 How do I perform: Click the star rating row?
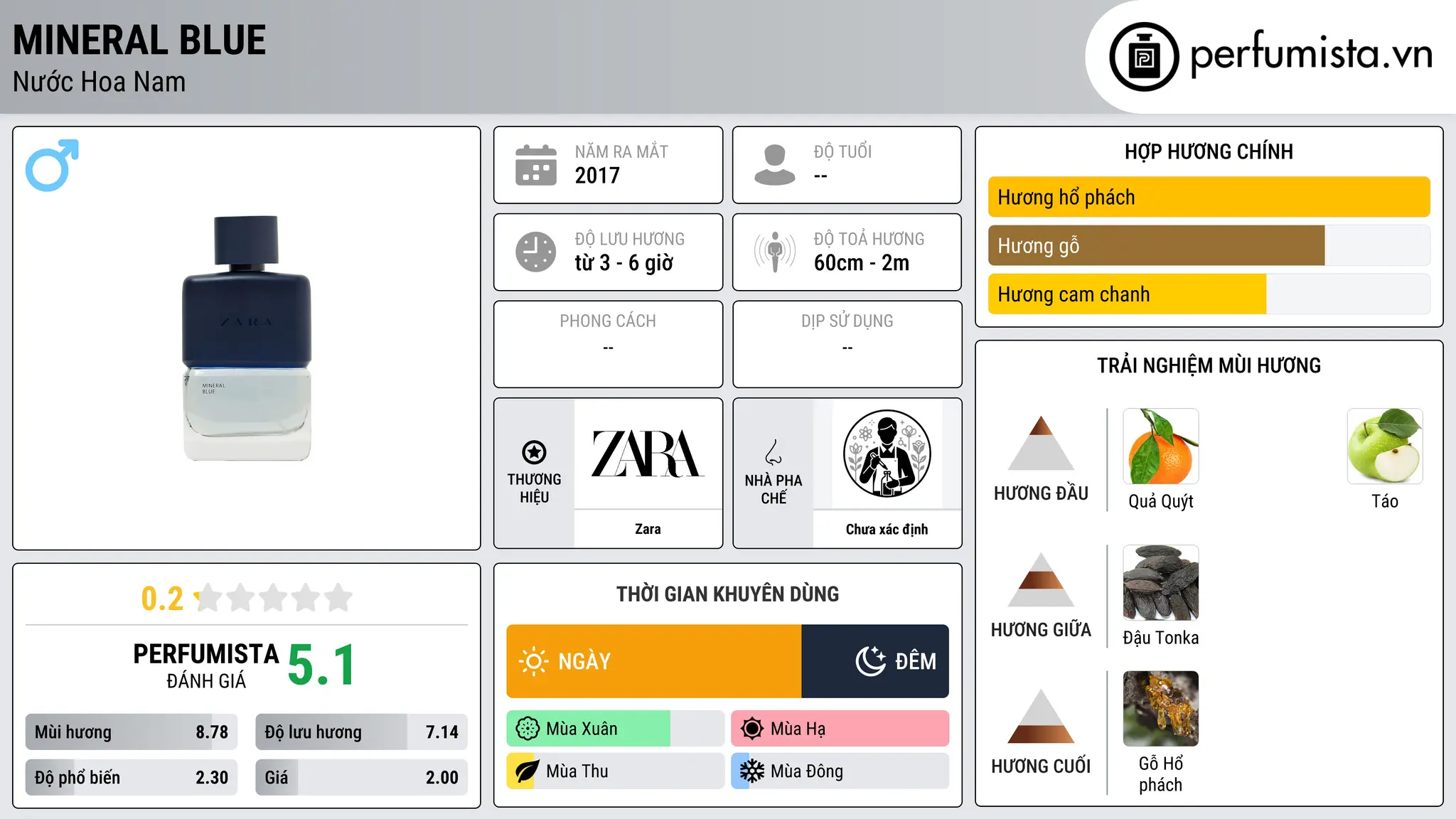click(x=274, y=598)
